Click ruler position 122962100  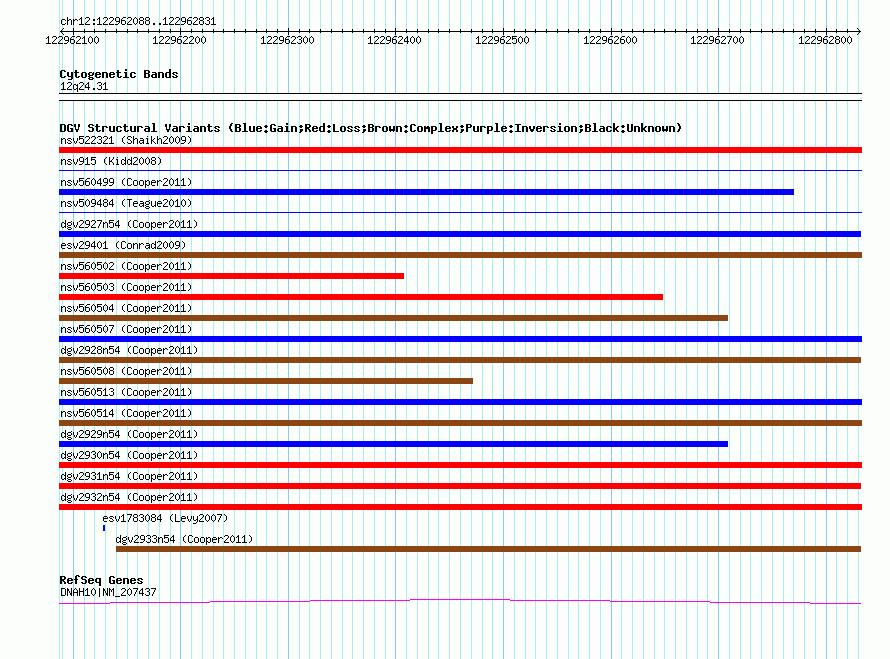[x=72, y=40]
